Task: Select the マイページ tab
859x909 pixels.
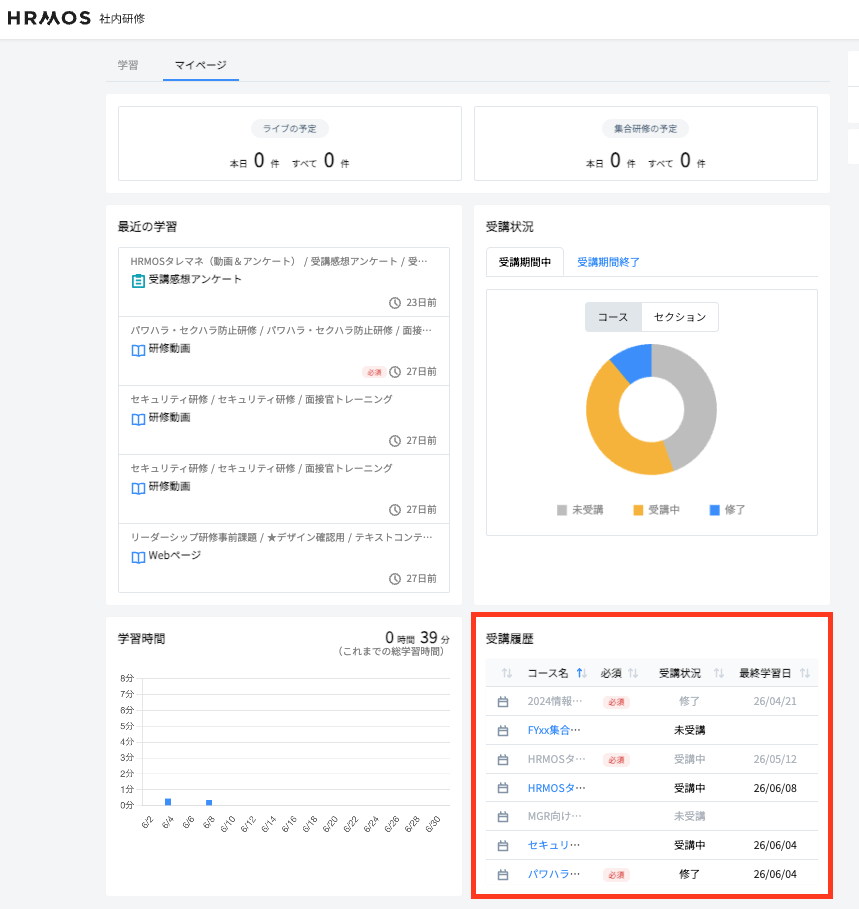Action: point(201,65)
